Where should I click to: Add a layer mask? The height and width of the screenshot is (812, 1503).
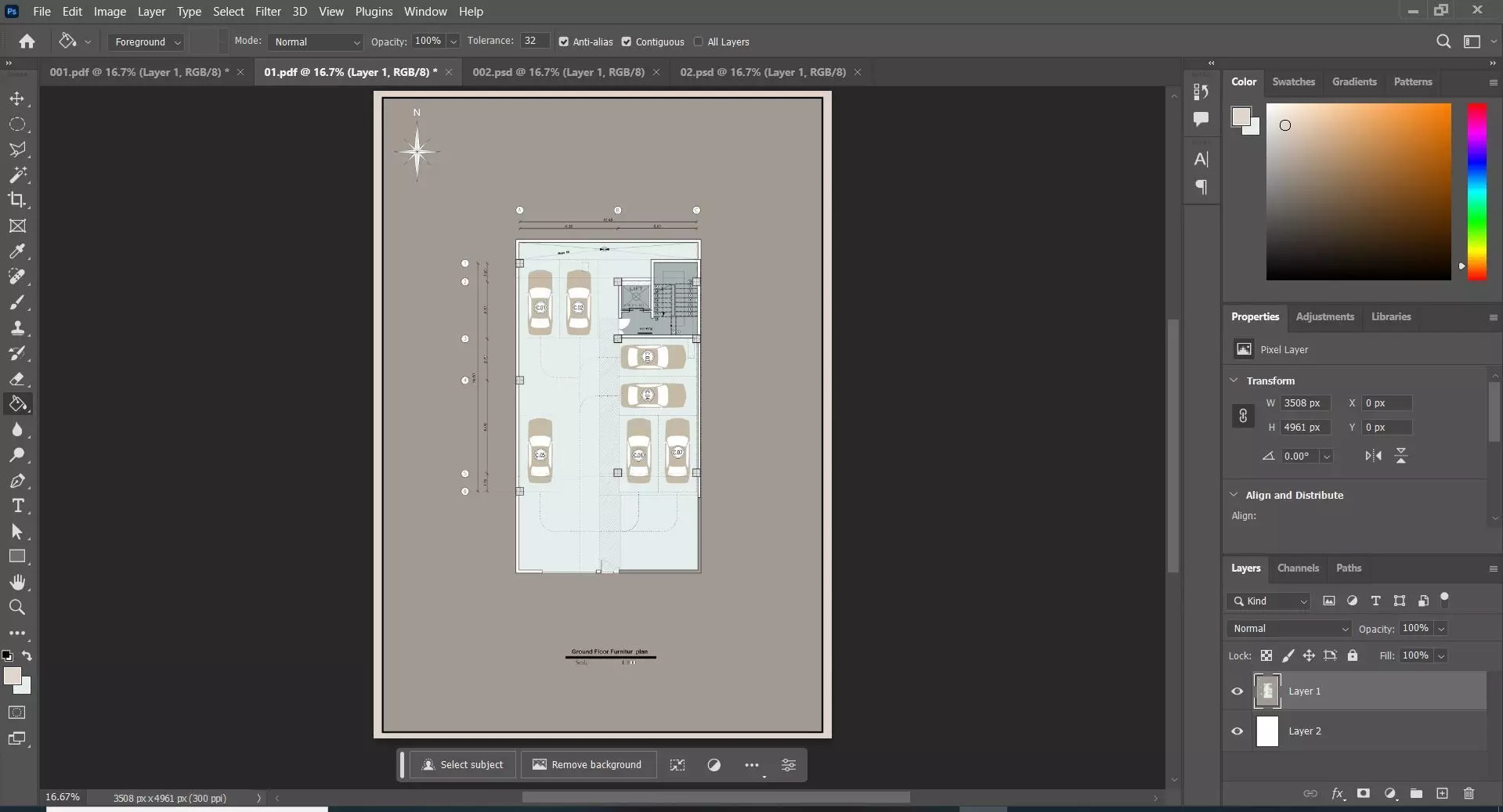click(x=1364, y=793)
